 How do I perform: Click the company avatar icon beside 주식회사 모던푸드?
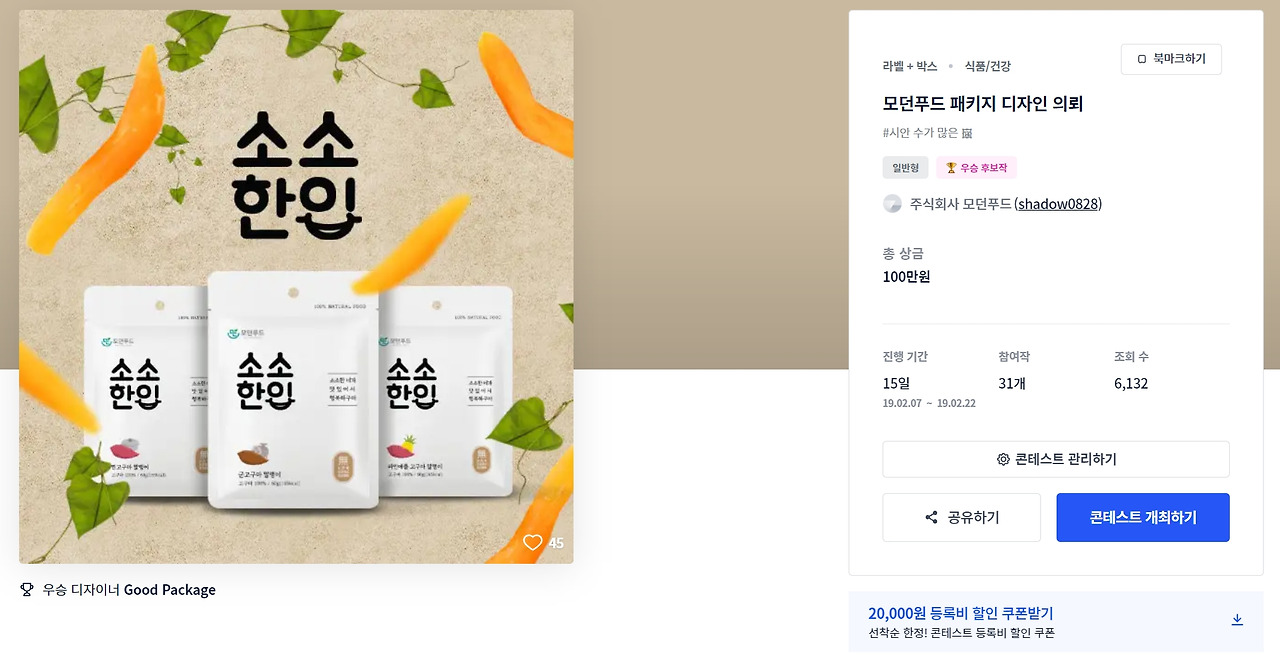click(x=892, y=204)
